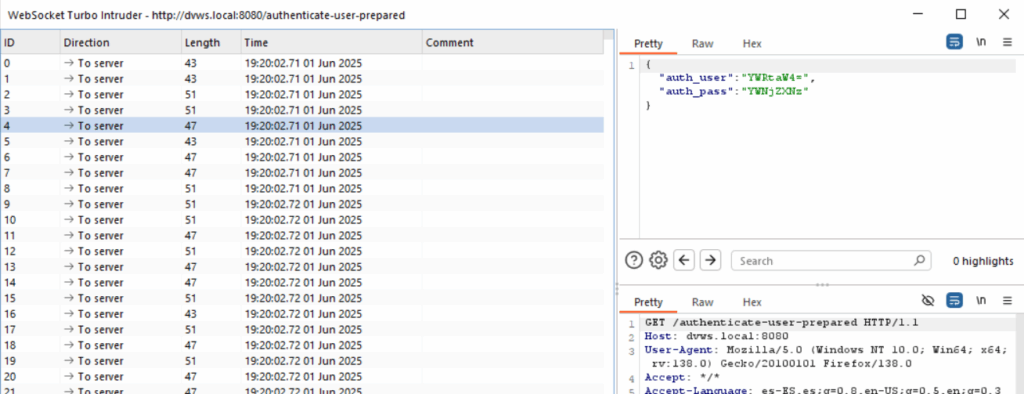Switch lower request pane to Hex tab
1024x394 pixels.
coord(752,302)
